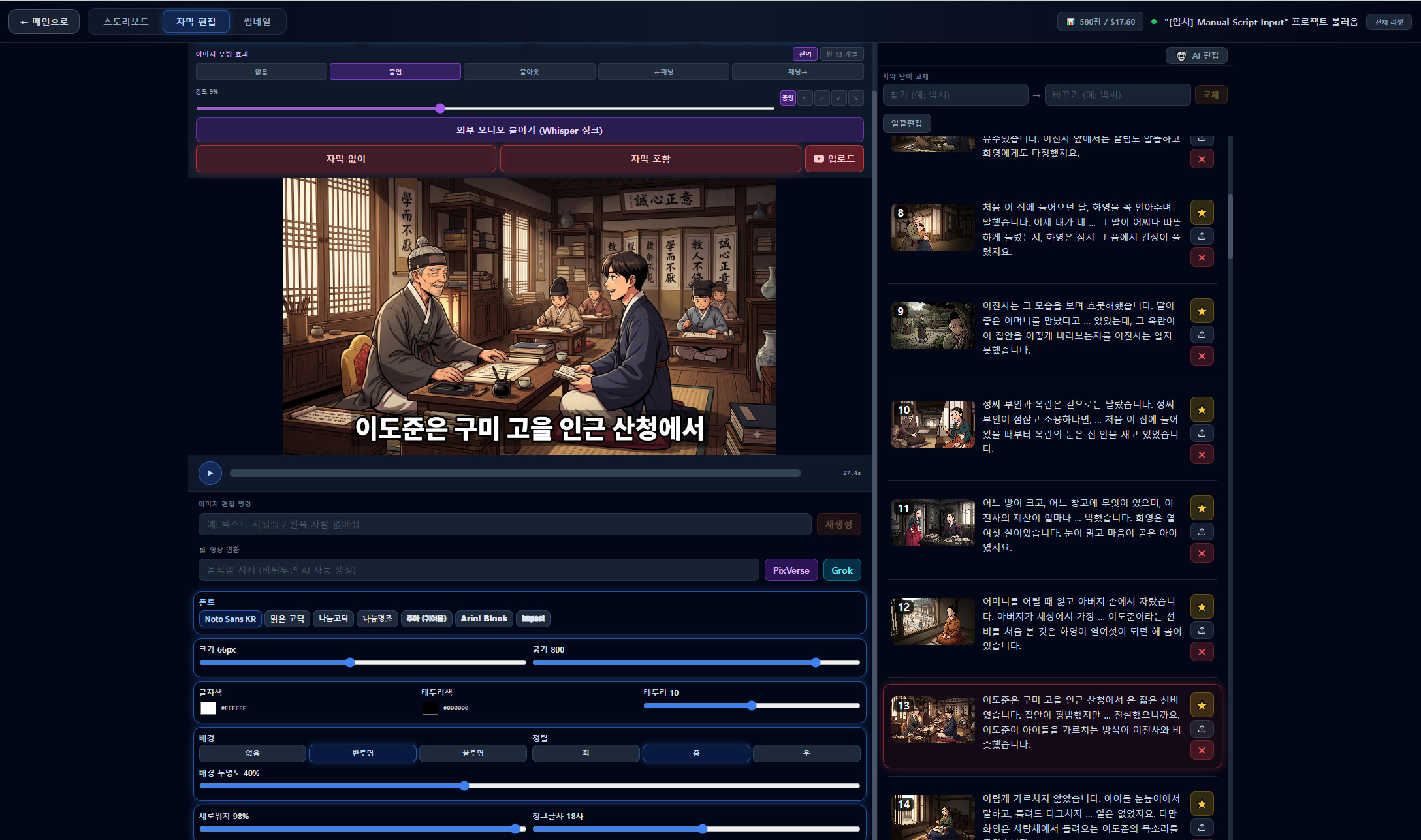Open the black 테두리색 color swatch
Screen dimensions: 1421x840
pos(430,708)
